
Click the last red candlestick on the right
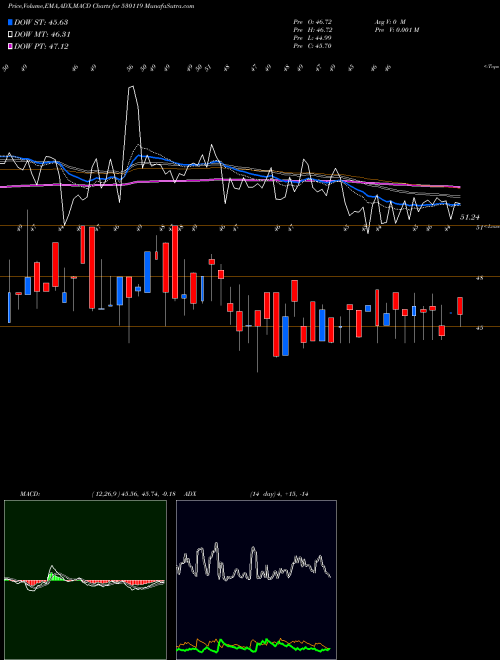460,306
